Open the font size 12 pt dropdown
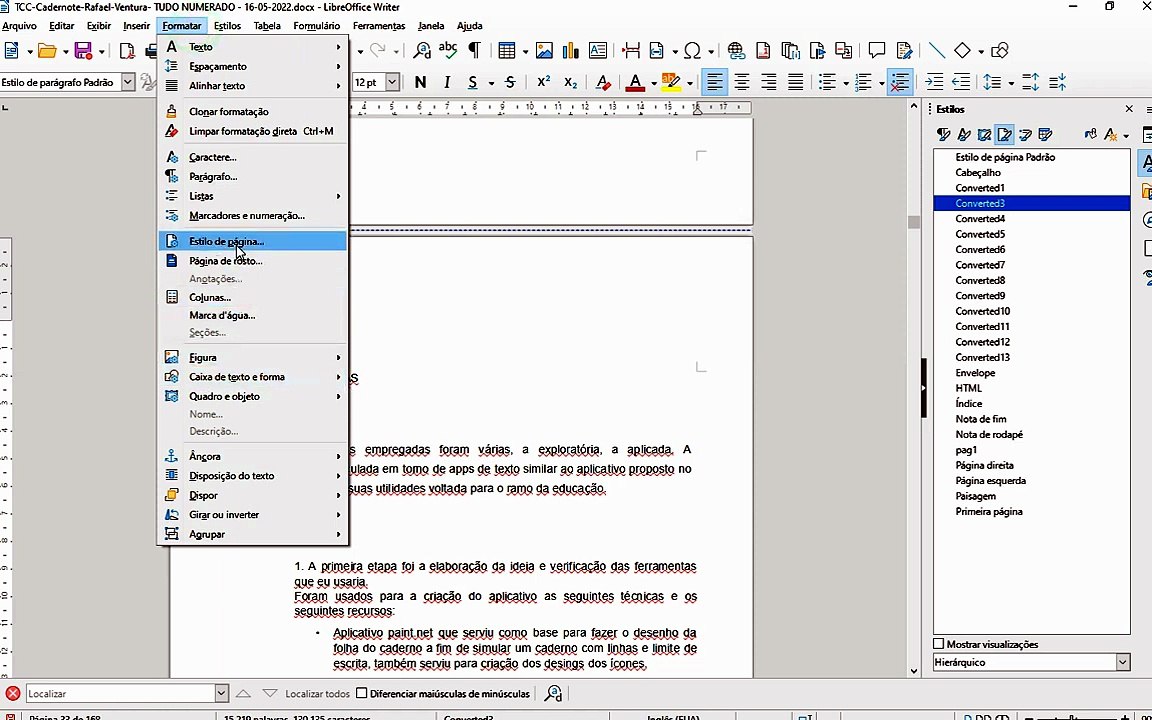The image size is (1152, 720). pos(393,82)
